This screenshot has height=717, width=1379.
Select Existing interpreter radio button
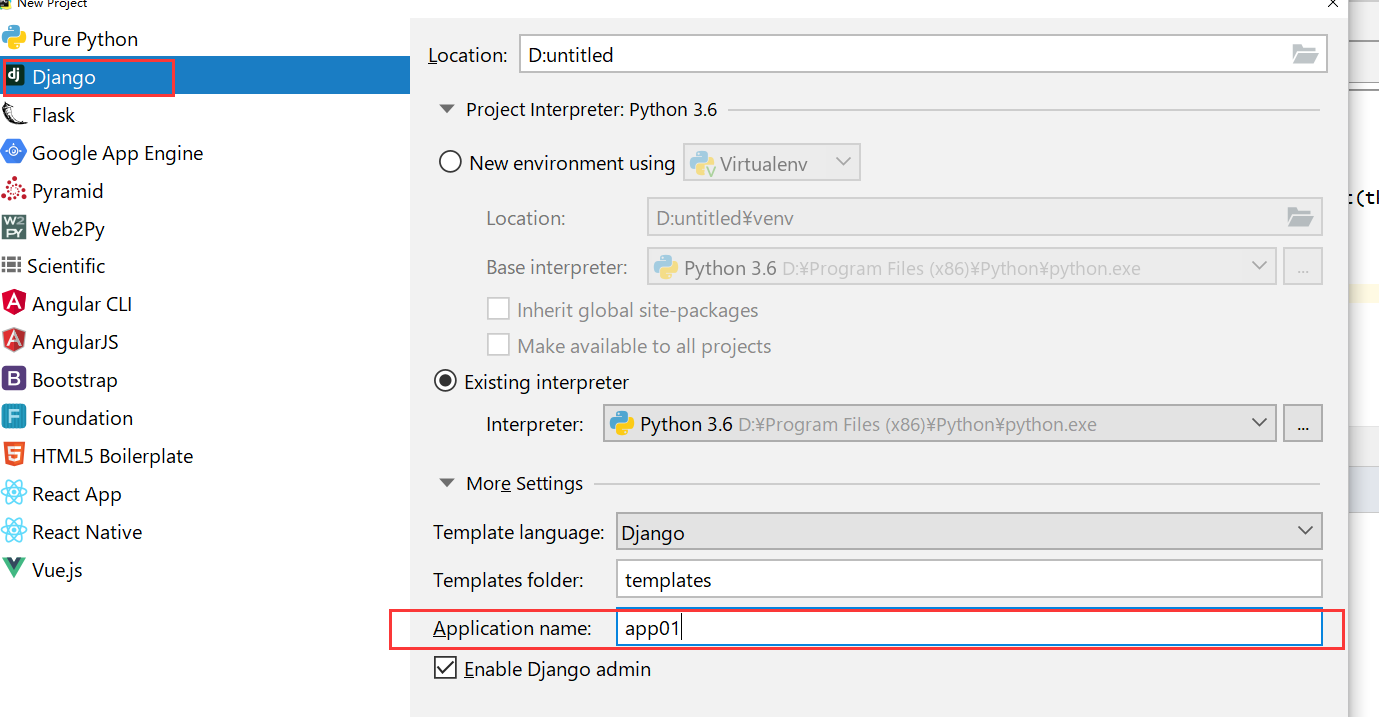445,382
